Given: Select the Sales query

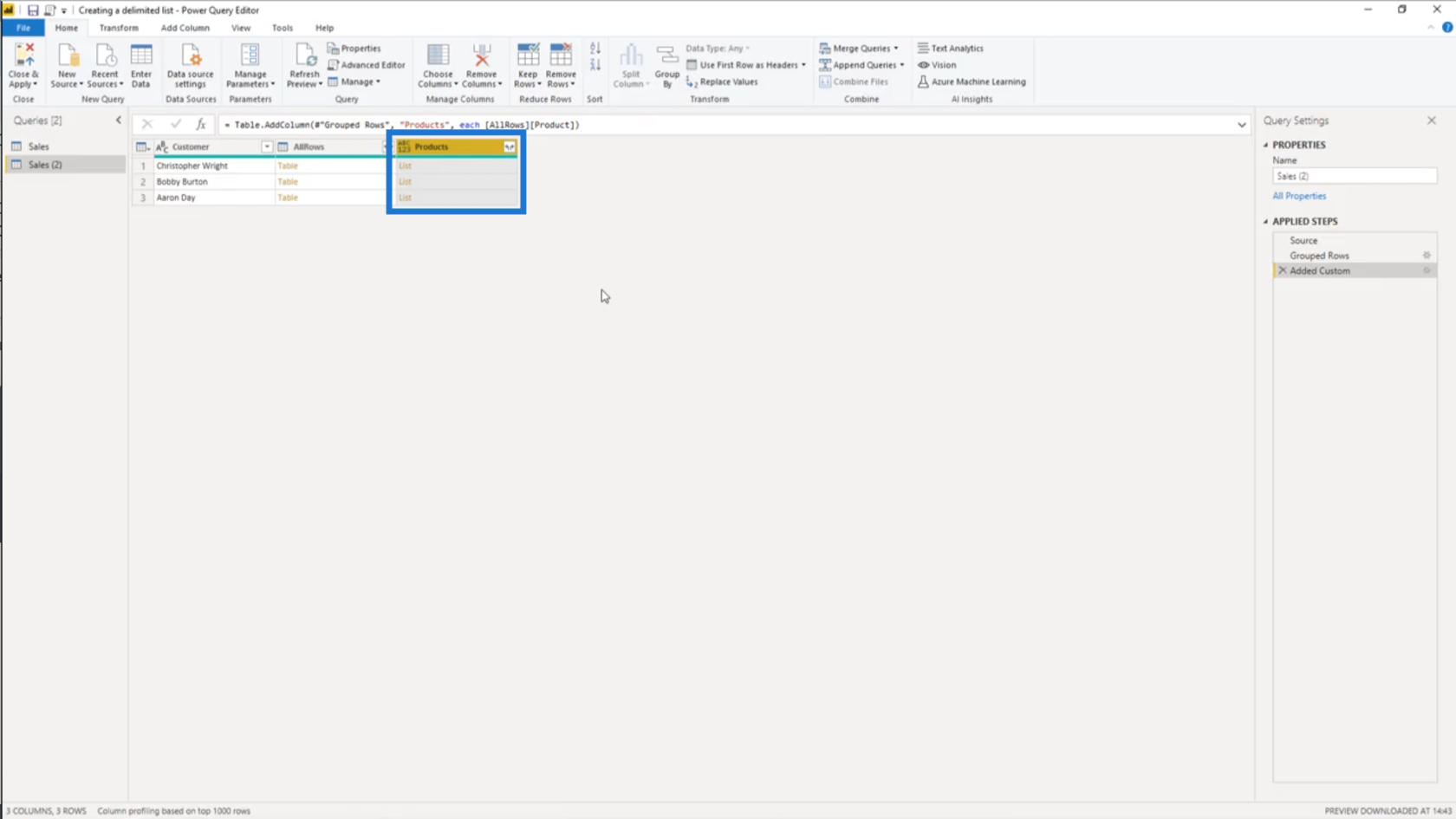Looking at the screenshot, I should coord(66,146).
